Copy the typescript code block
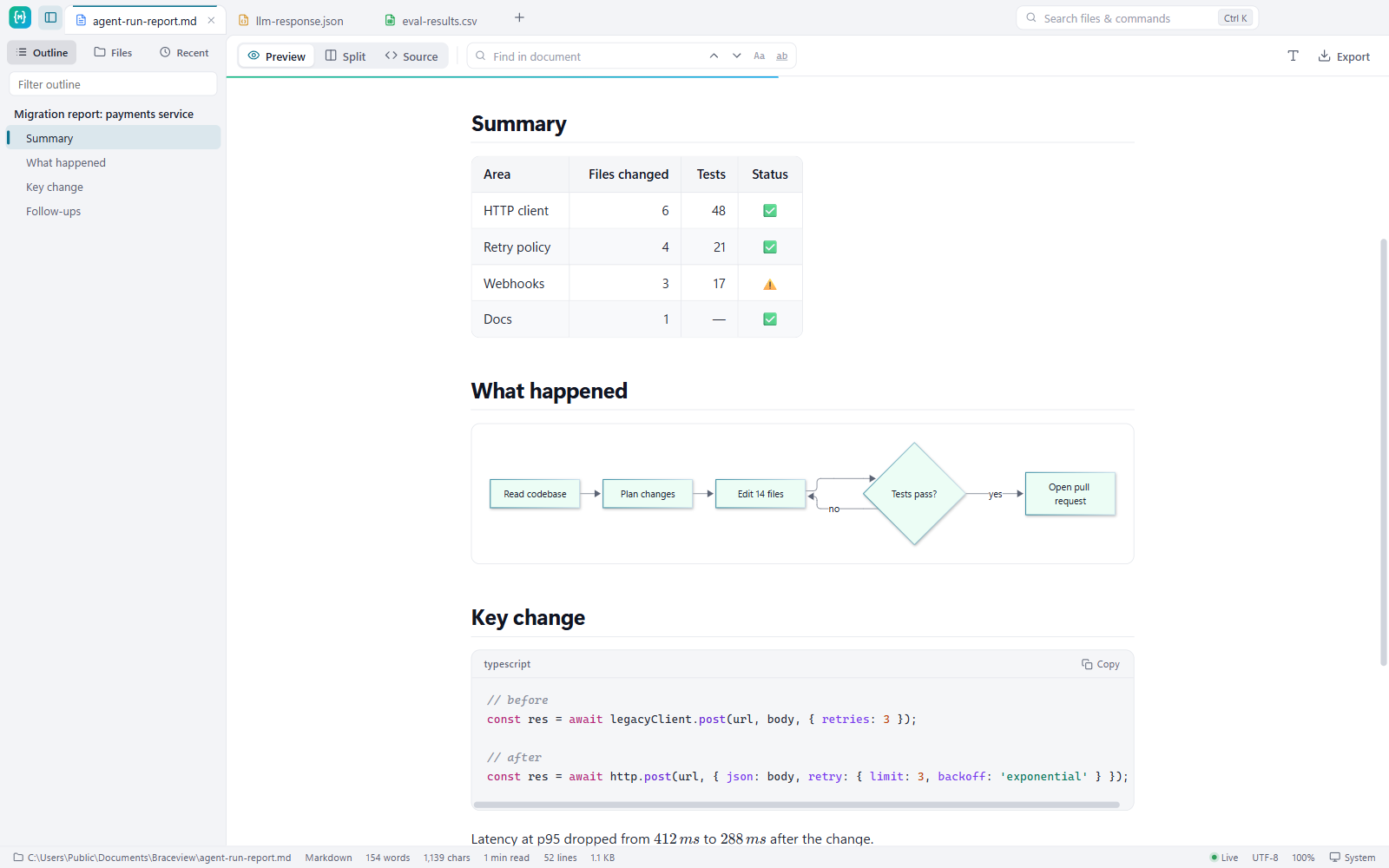1389x868 pixels. 1101,664
